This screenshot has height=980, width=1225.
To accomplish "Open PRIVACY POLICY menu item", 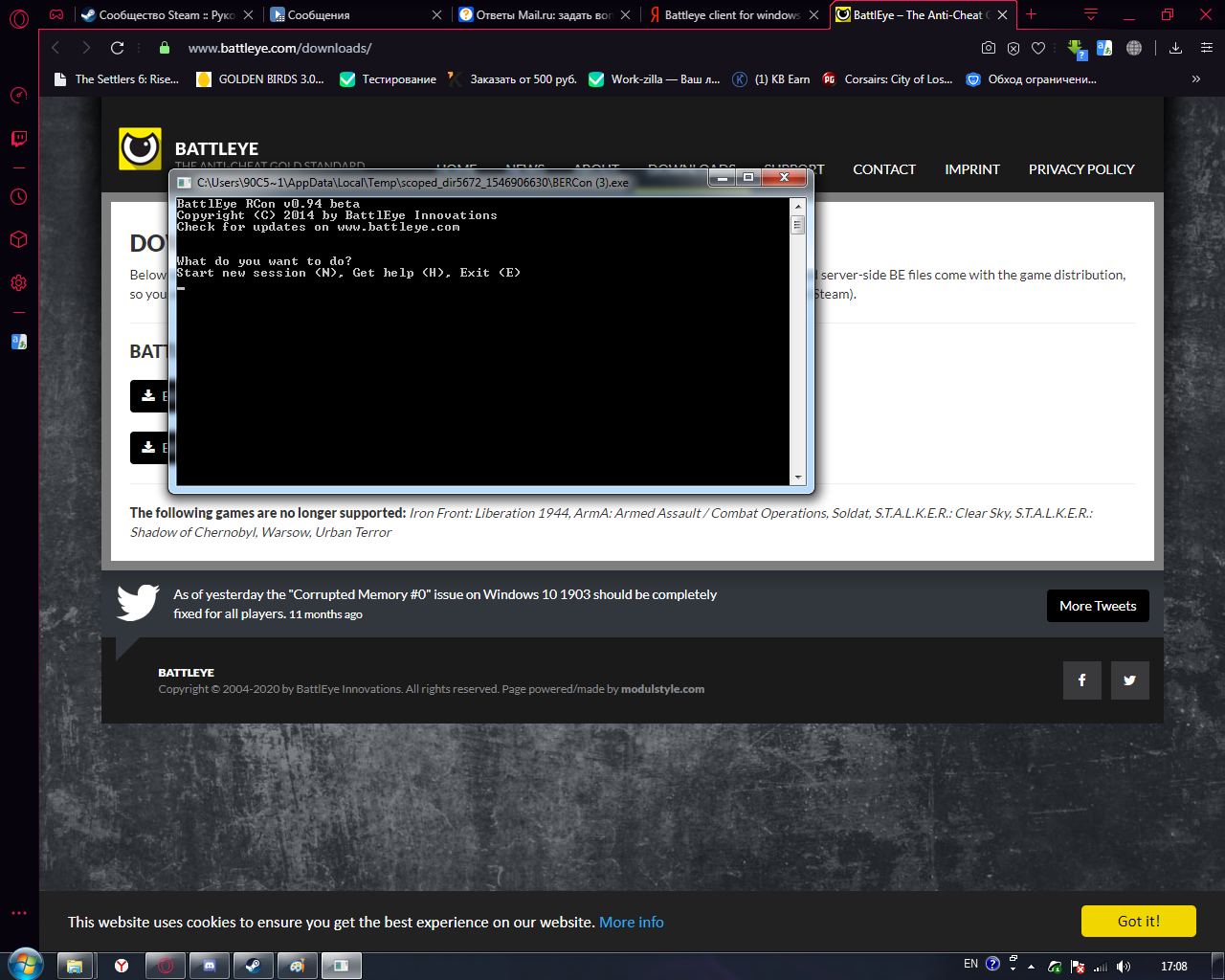I will point(1081,169).
